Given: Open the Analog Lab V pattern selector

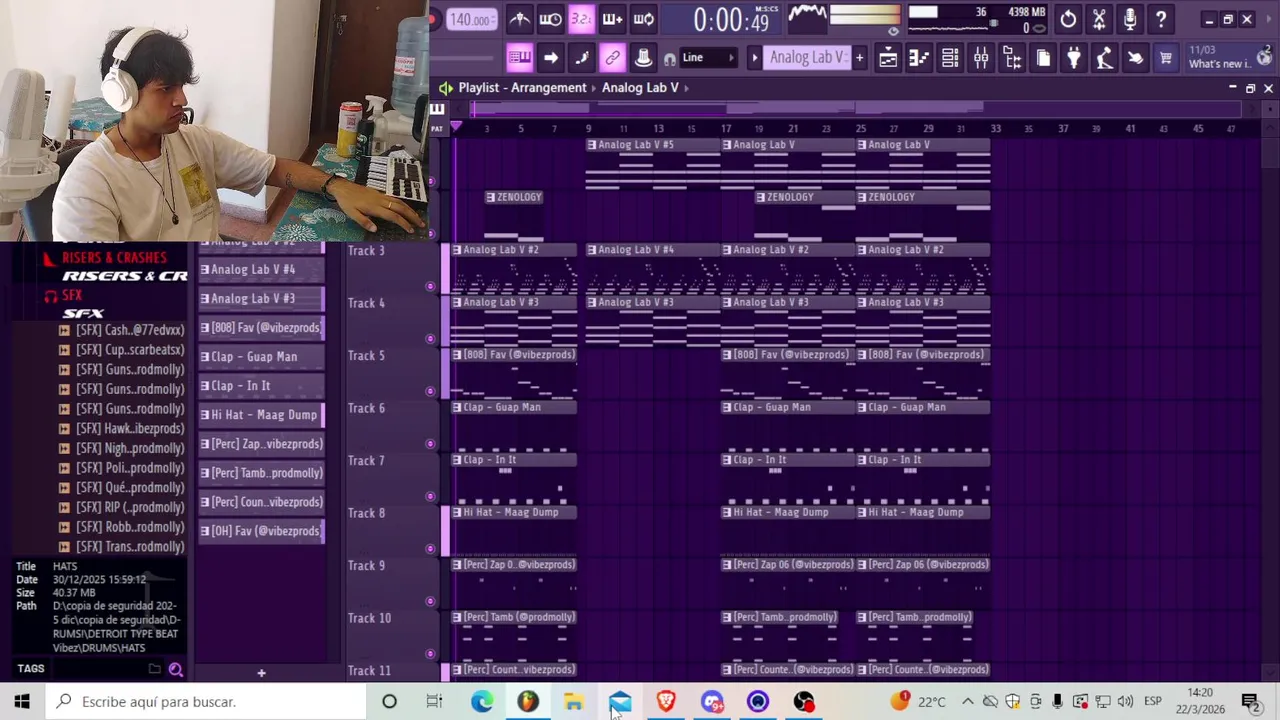Looking at the screenshot, I should click(807, 58).
